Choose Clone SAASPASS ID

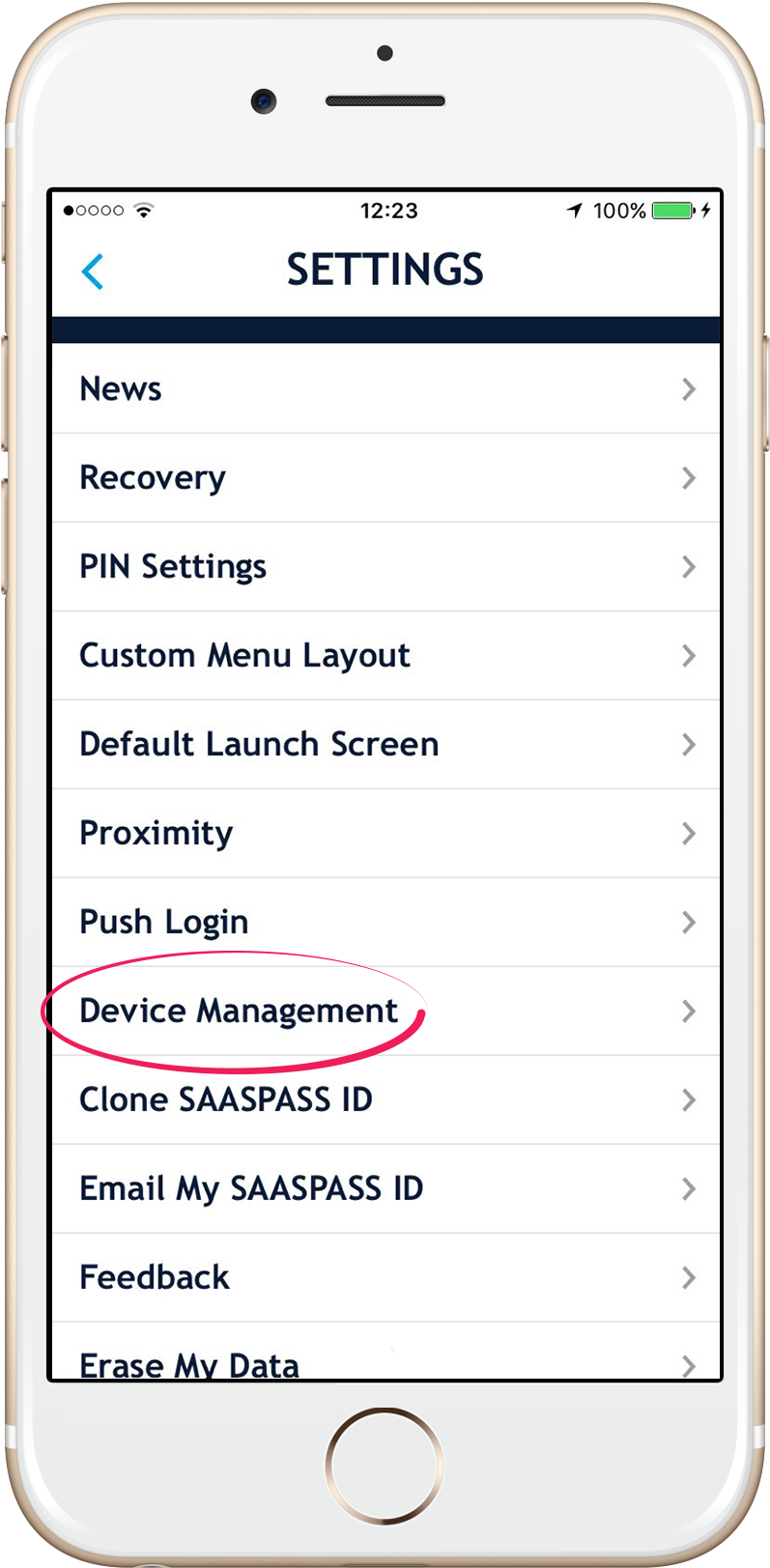[385, 1100]
